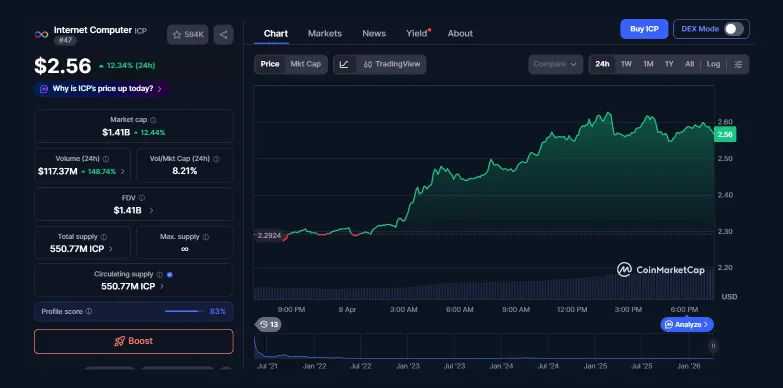Show Circulating supply info icon
Image resolution: width=783 pixels, height=388 pixels.
coord(160,274)
